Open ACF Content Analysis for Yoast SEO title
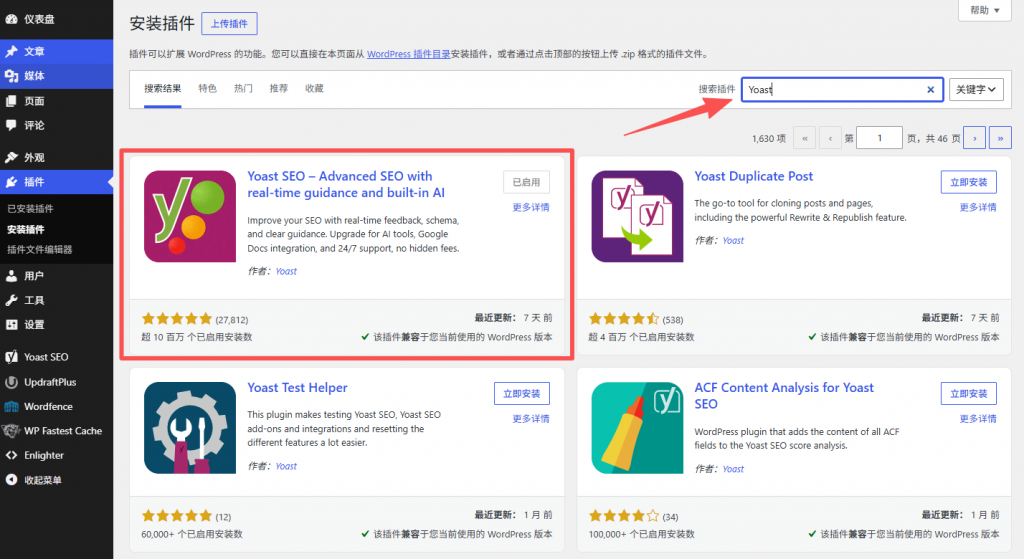Image resolution: width=1024 pixels, height=559 pixels. click(784, 396)
